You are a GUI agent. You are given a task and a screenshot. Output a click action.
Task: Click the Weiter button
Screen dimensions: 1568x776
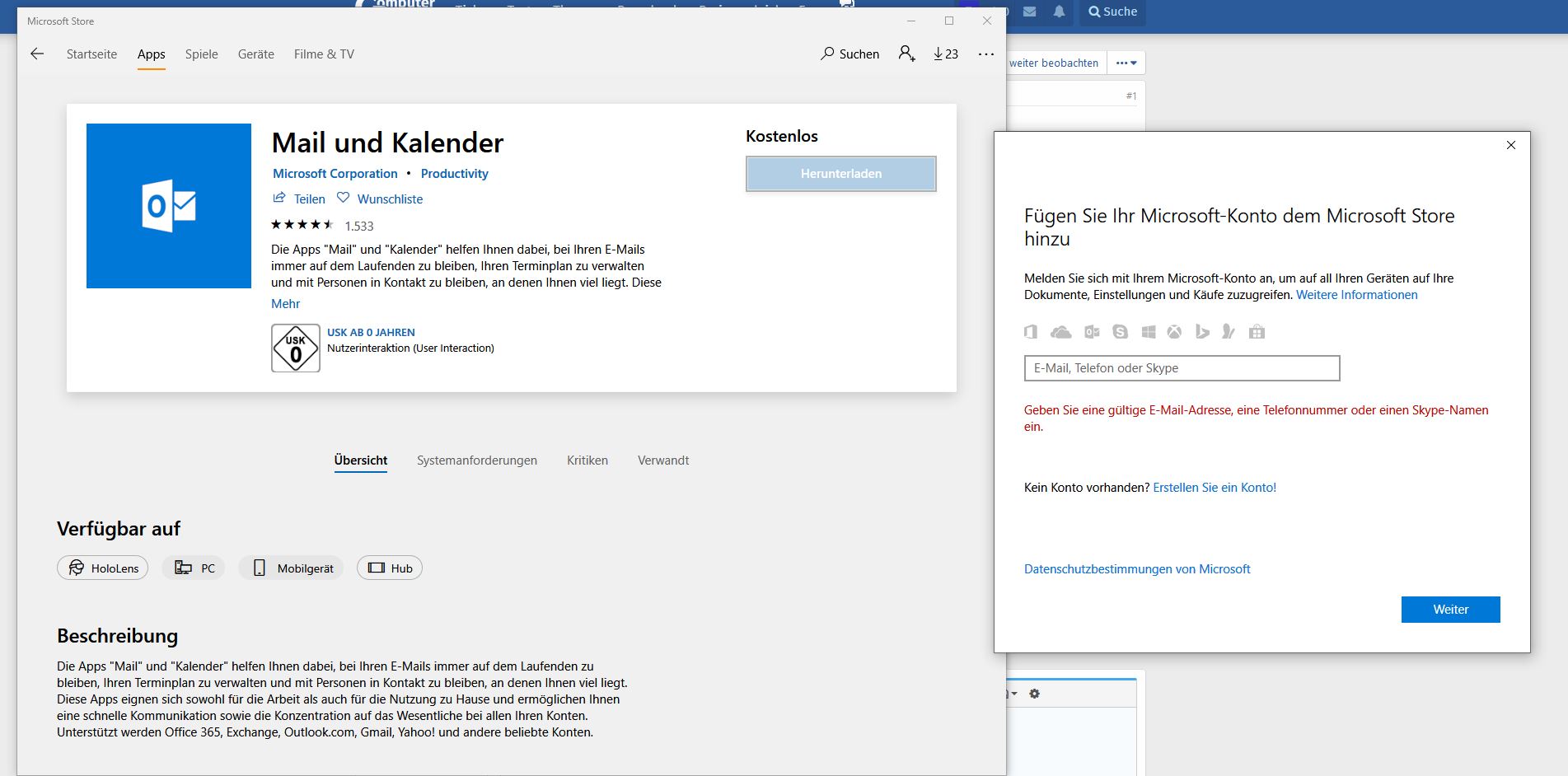[1450, 610]
